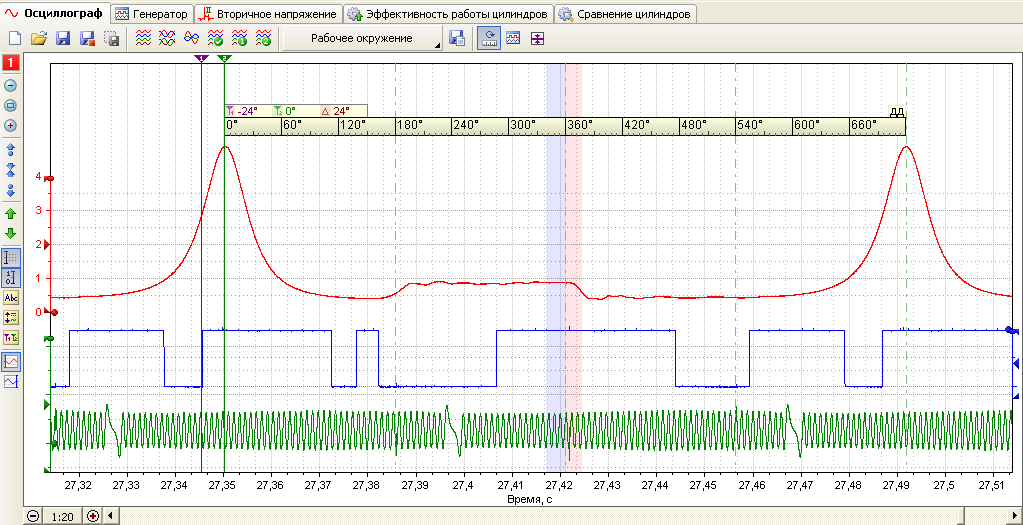Zoom in time scale with bottom plus button

pyautogui.click(x=93, y=517)
